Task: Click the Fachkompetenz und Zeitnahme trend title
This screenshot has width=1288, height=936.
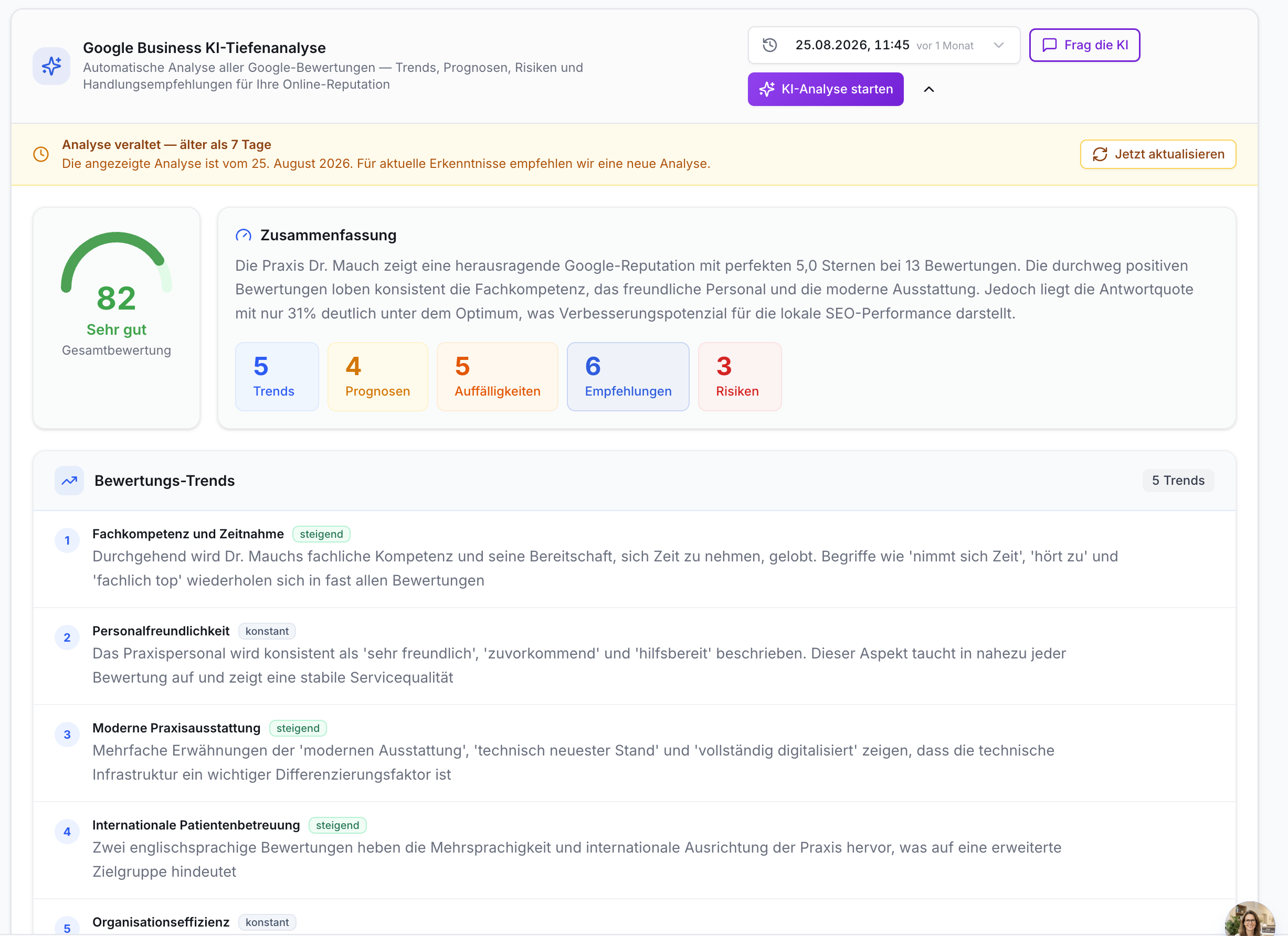Action: (188, 534)
